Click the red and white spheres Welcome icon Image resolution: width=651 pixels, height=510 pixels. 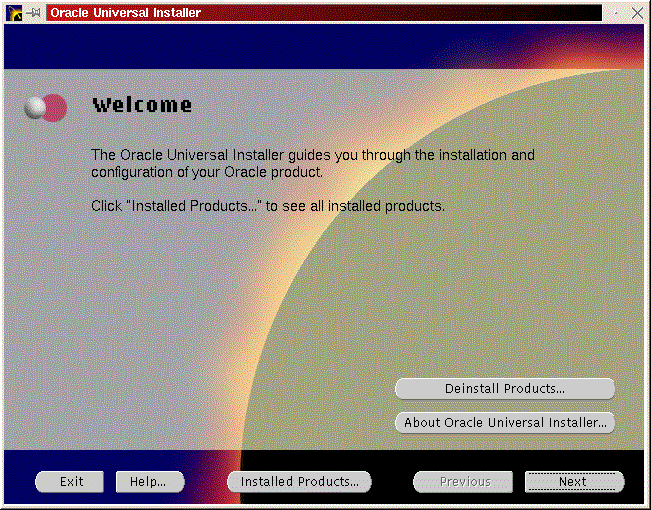tap(45, 107)
